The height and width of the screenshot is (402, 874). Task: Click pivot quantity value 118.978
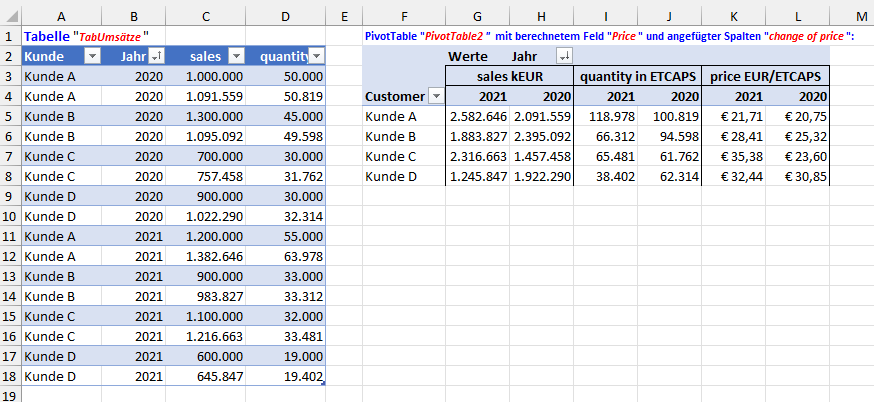pos(606,117)
